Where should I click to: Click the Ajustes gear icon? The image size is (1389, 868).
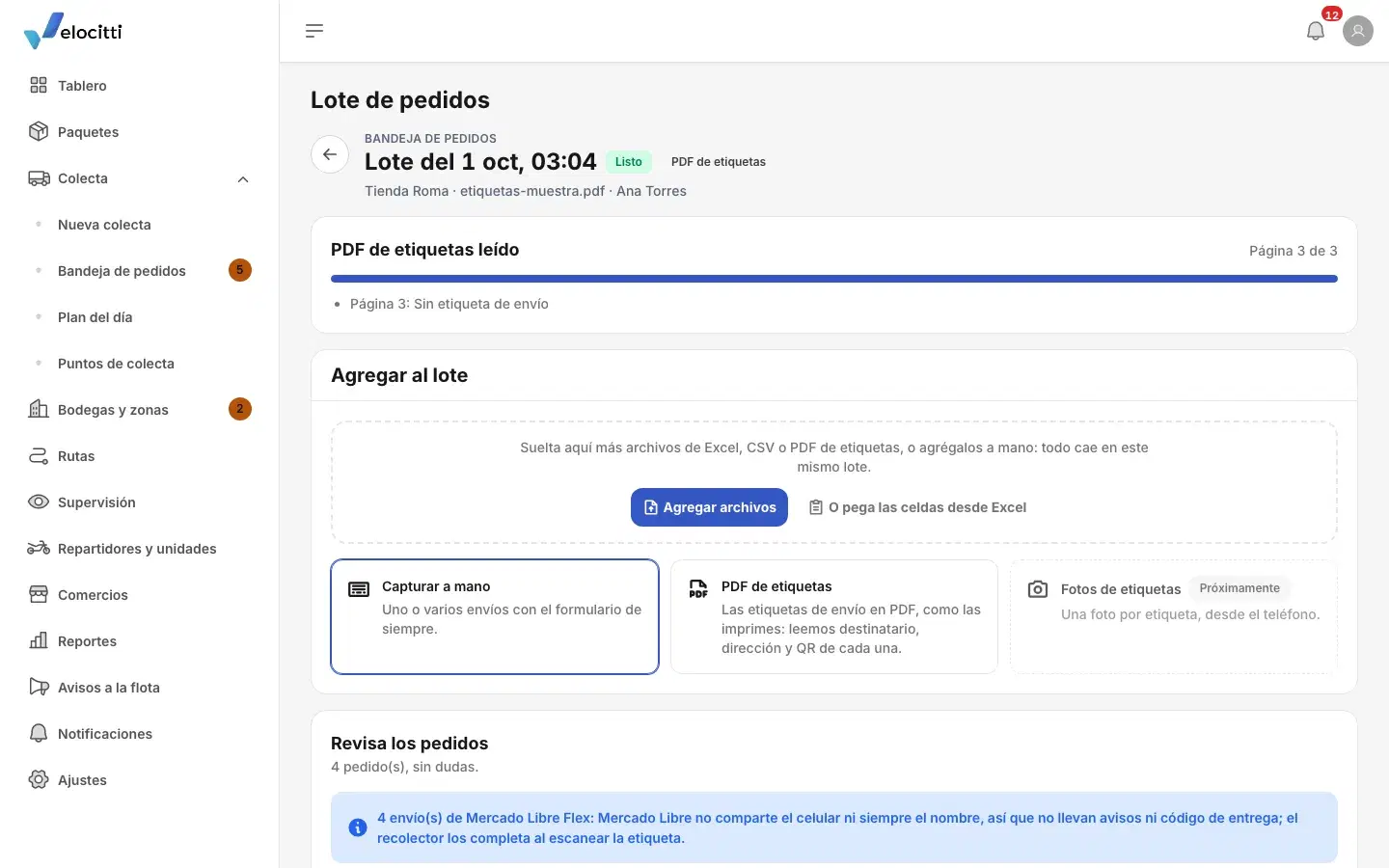click(x=39, y=779)
